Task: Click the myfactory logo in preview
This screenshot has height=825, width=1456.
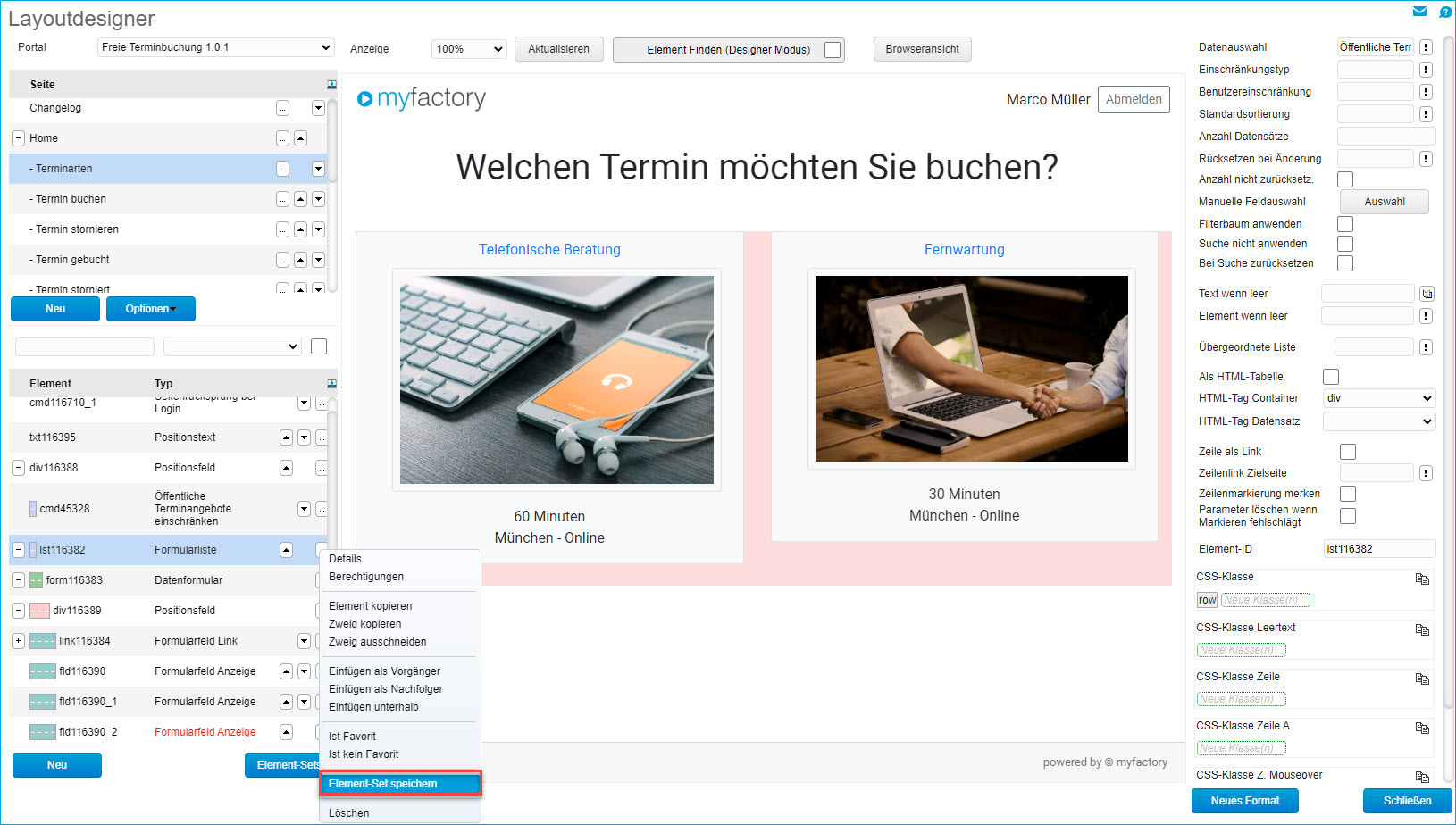Action: pos(422,98)
